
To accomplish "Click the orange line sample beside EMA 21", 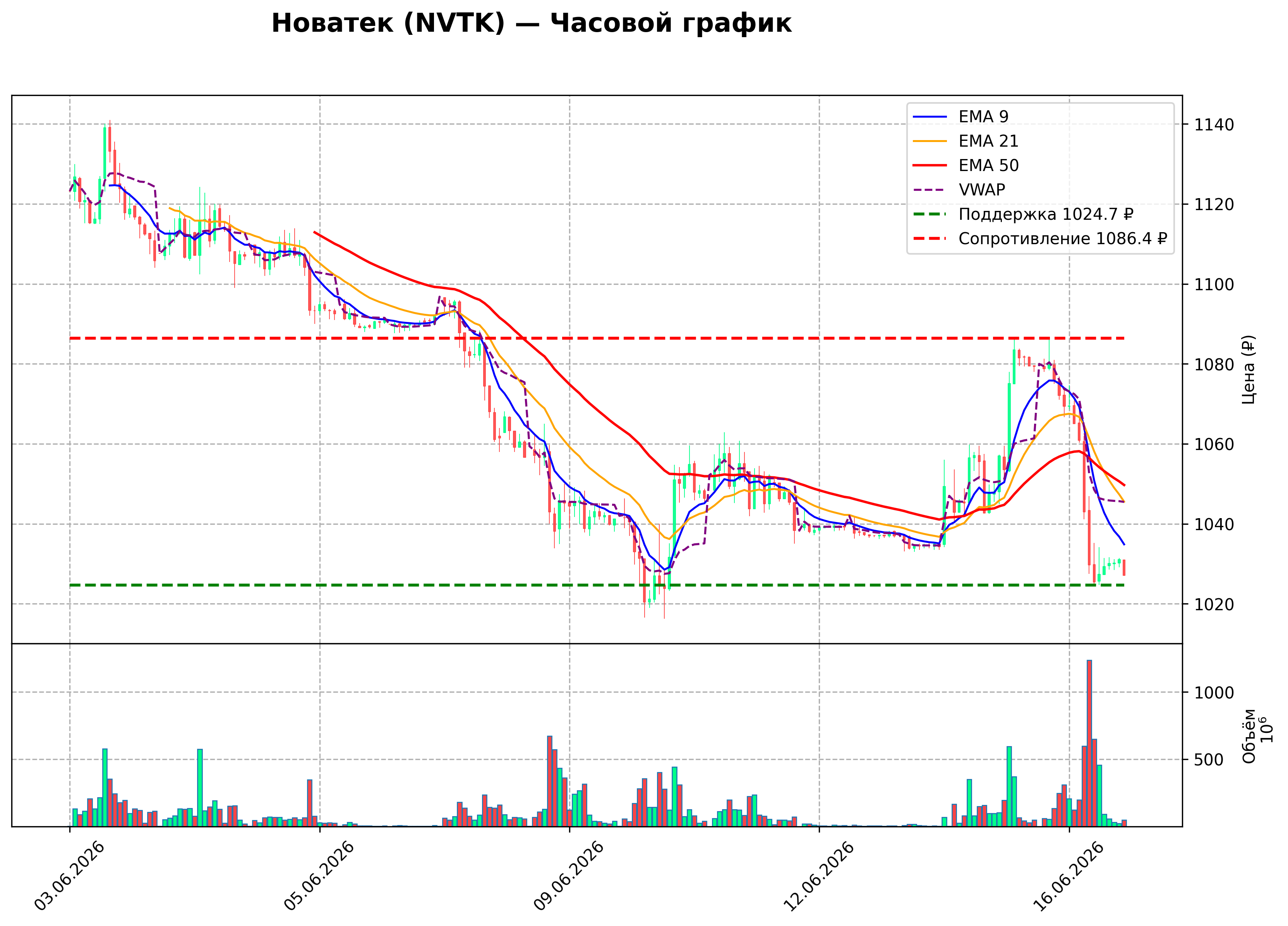I will click(x=930, y=141).
